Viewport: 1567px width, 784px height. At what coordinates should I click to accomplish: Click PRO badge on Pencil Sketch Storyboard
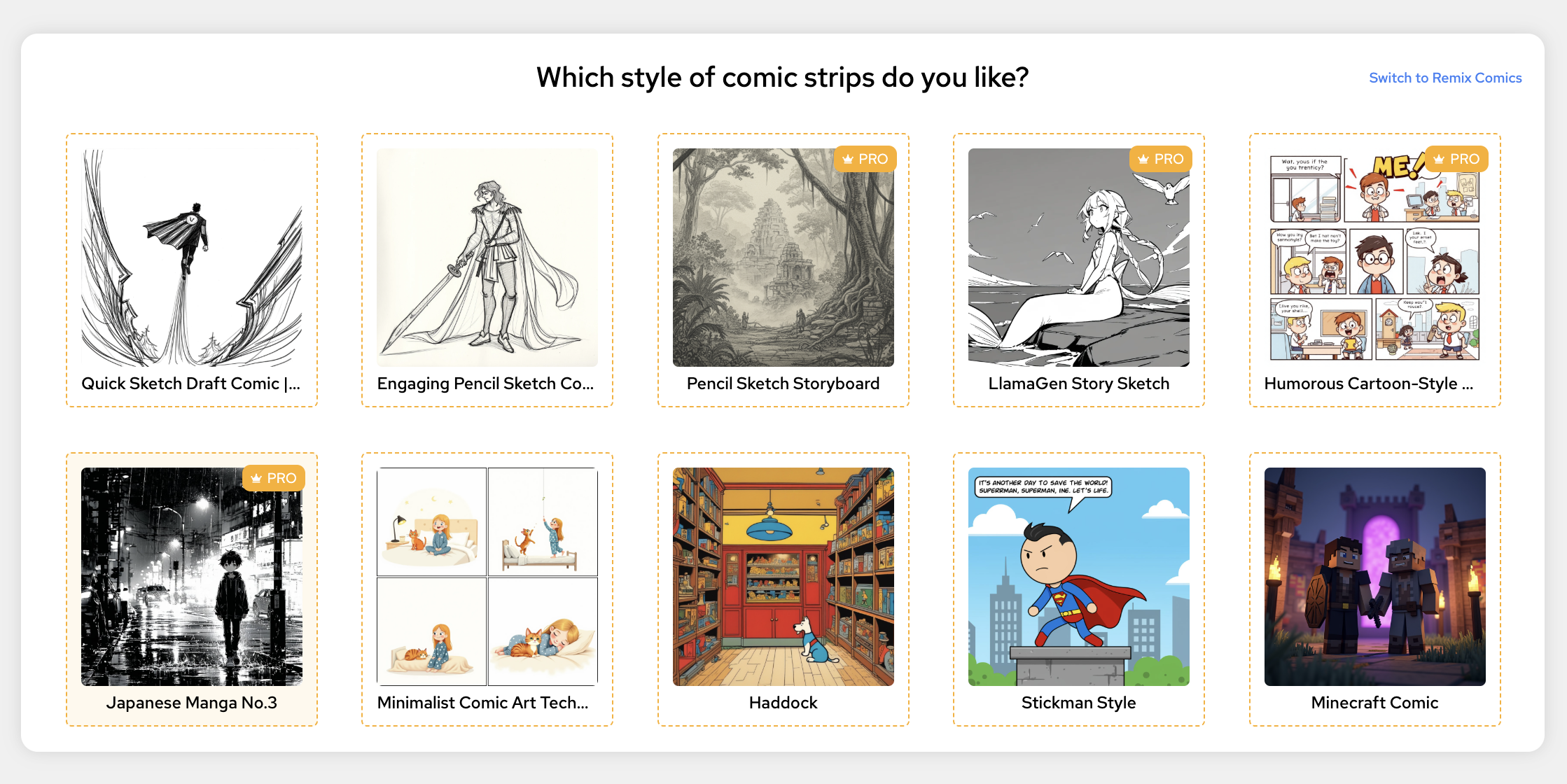click(865, 159)
